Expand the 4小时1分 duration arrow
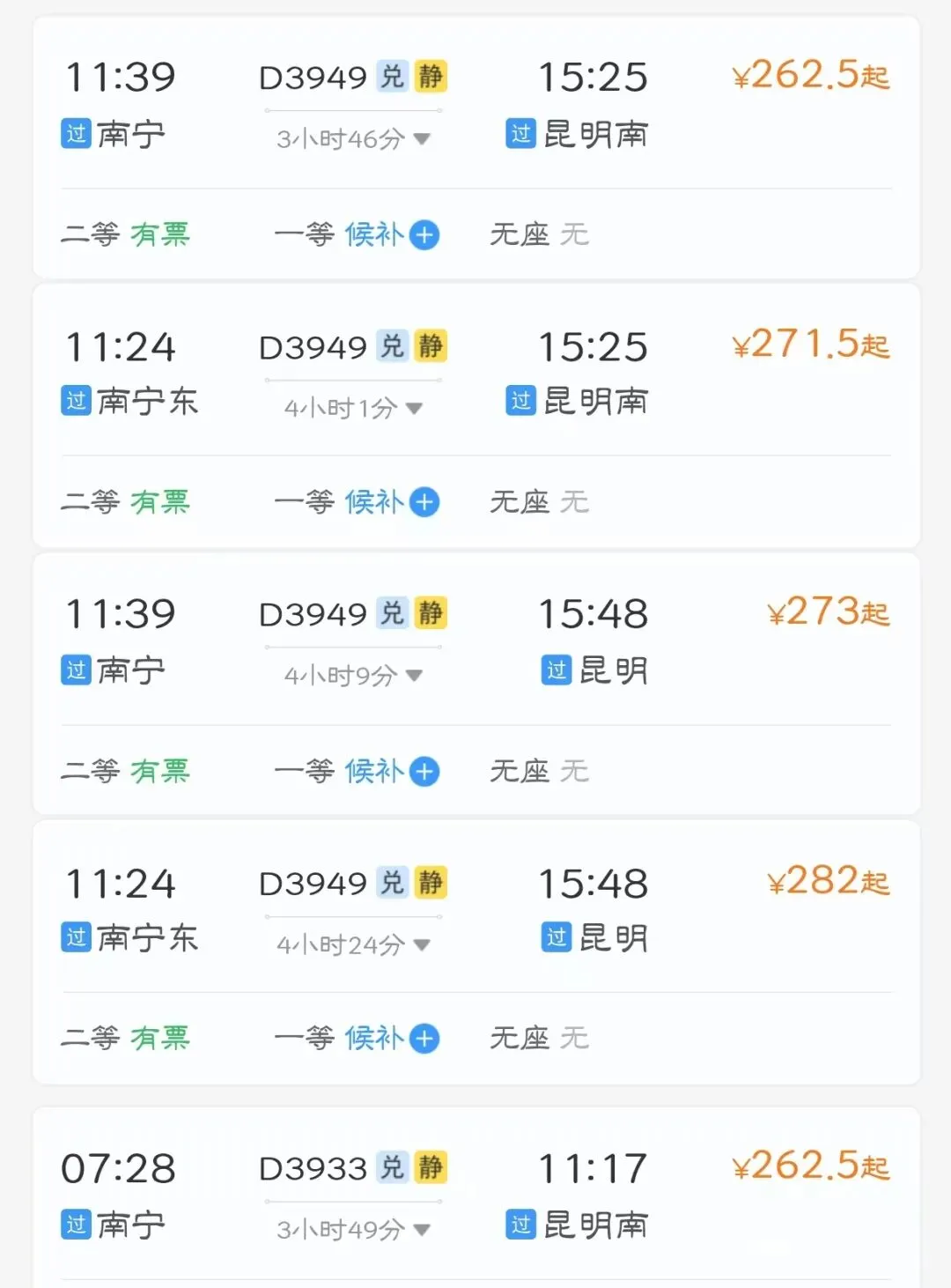Screen dimensions: 951x1288 point(415,409)
